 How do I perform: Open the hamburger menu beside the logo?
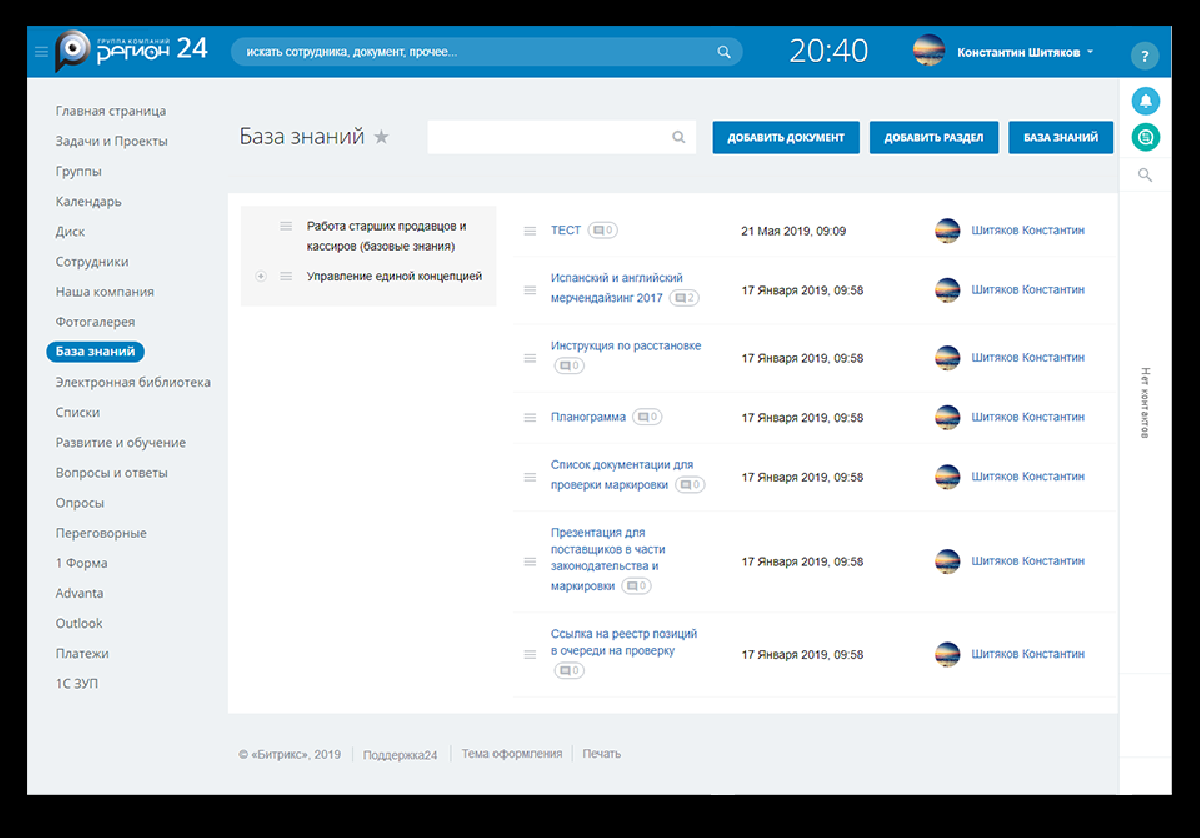click(41, 52)
